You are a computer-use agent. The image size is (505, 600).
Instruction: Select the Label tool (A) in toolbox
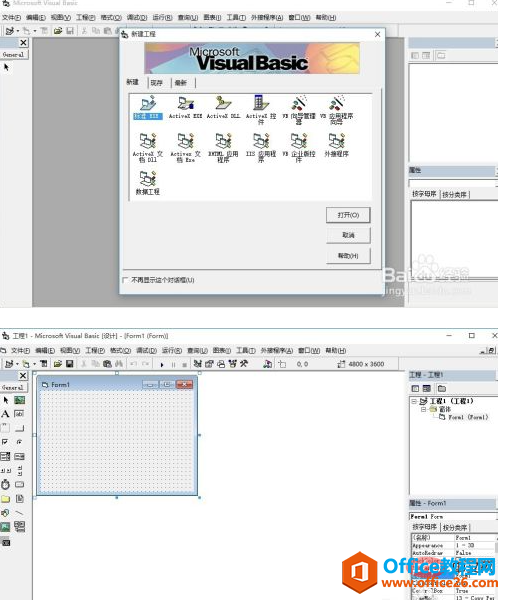5,414
